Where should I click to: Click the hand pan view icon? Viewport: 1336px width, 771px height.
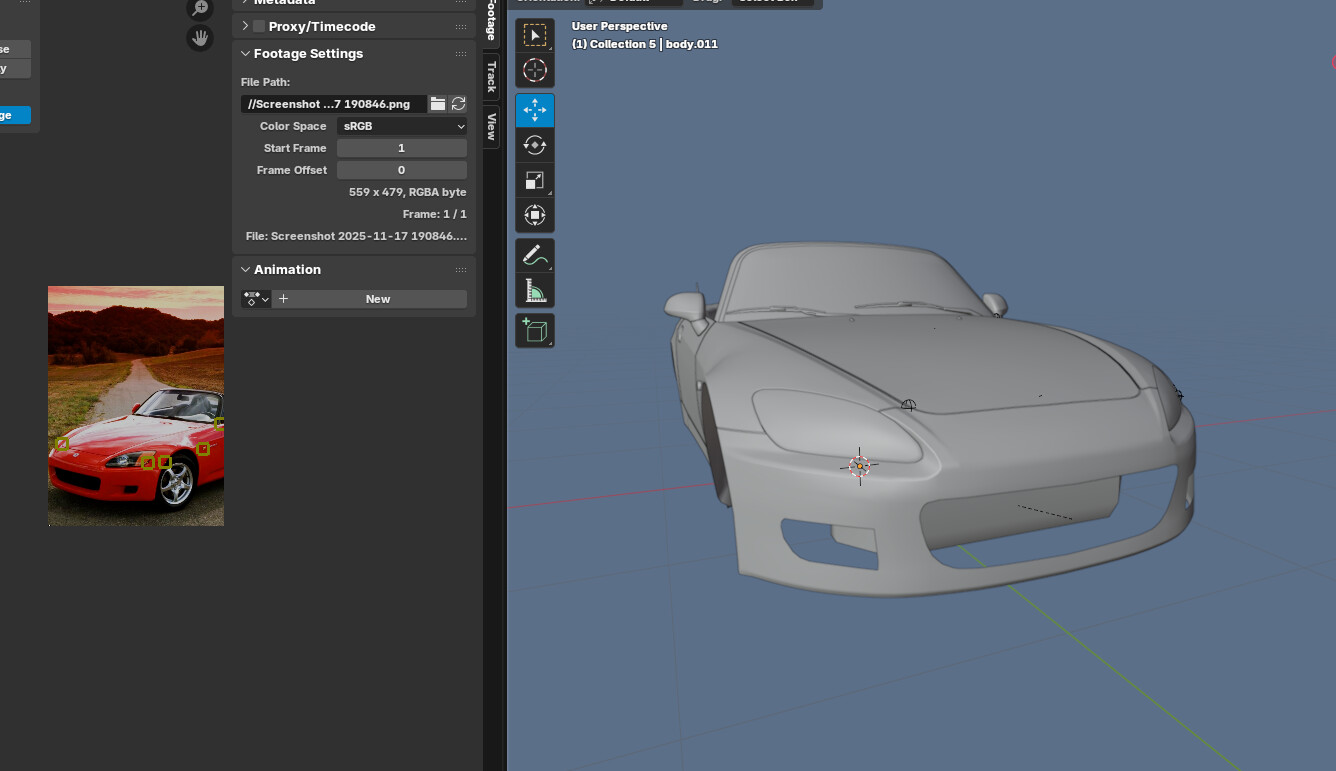(200, 38)
